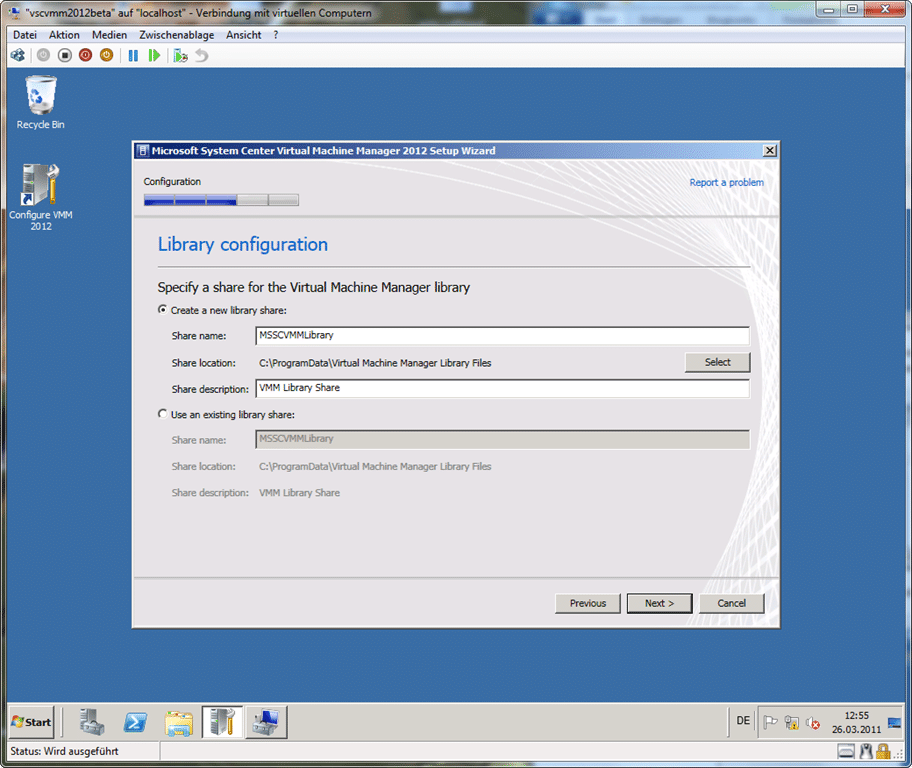Click the DE language indicator

click(x=743, y=721)
